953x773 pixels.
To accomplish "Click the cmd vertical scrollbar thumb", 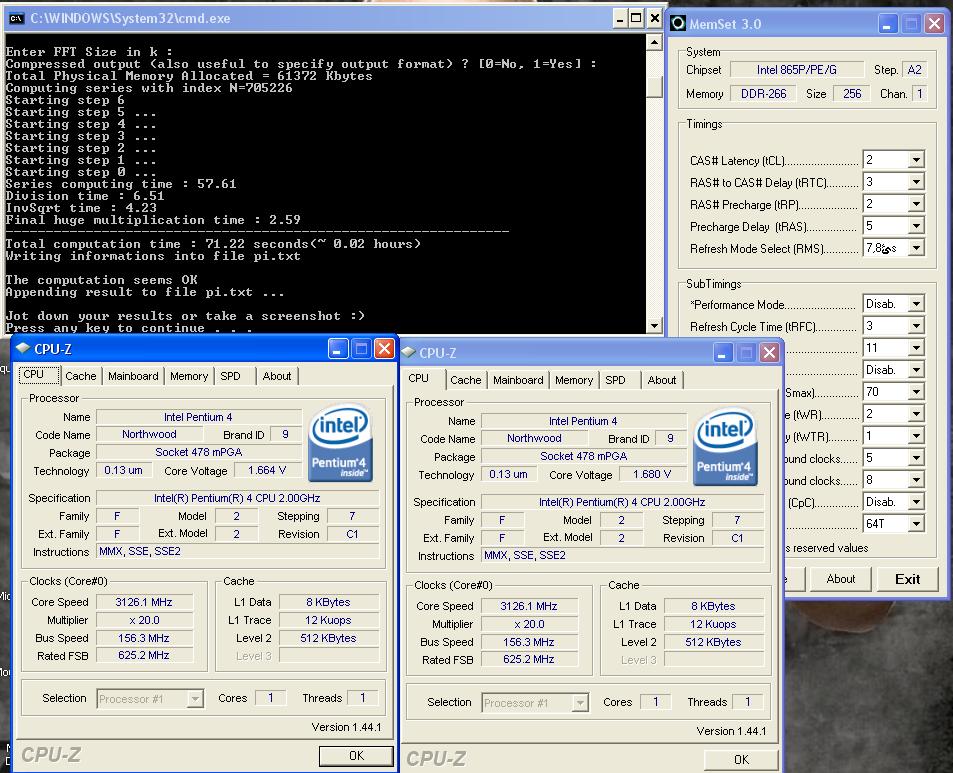I will [x=654, y=87].
